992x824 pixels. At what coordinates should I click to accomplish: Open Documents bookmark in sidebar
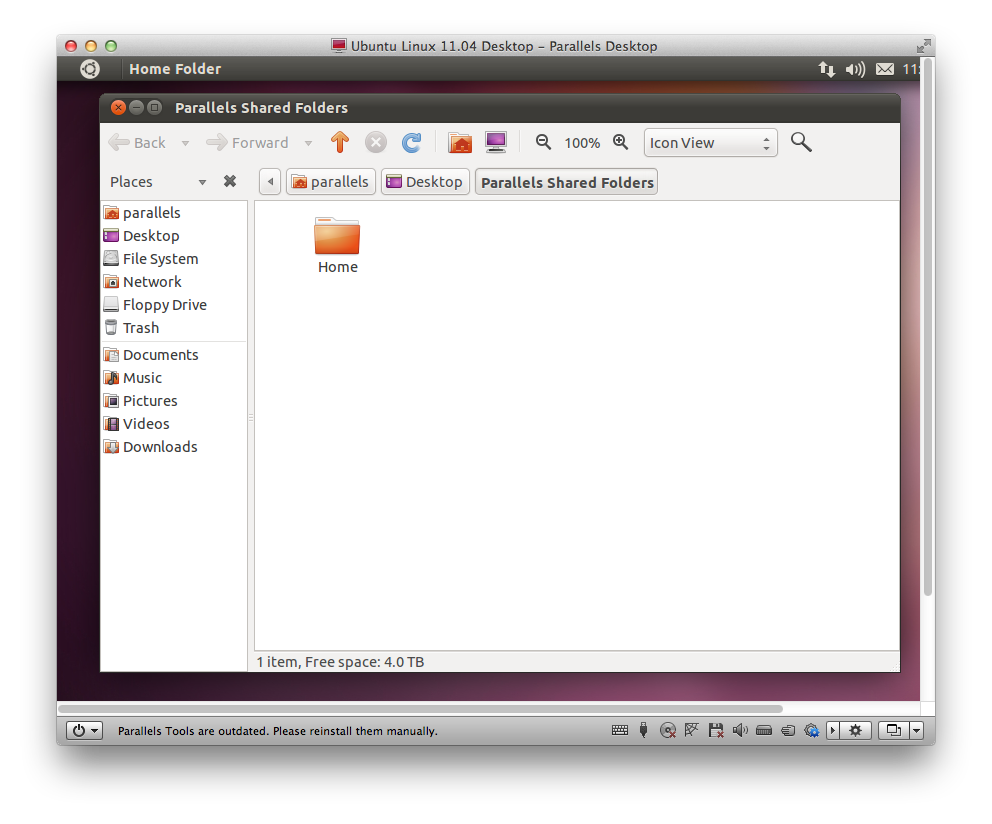point(174,355)
